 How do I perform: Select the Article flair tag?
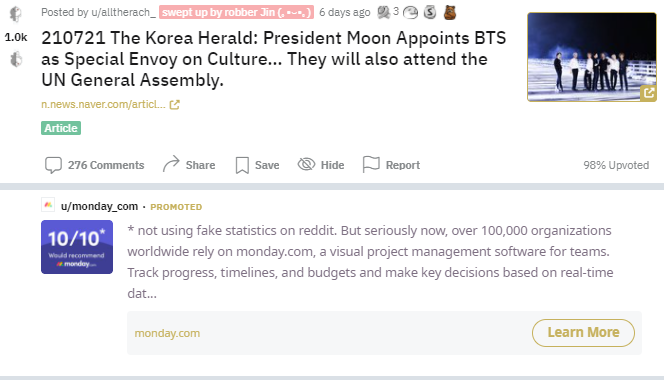pos(61,128)
